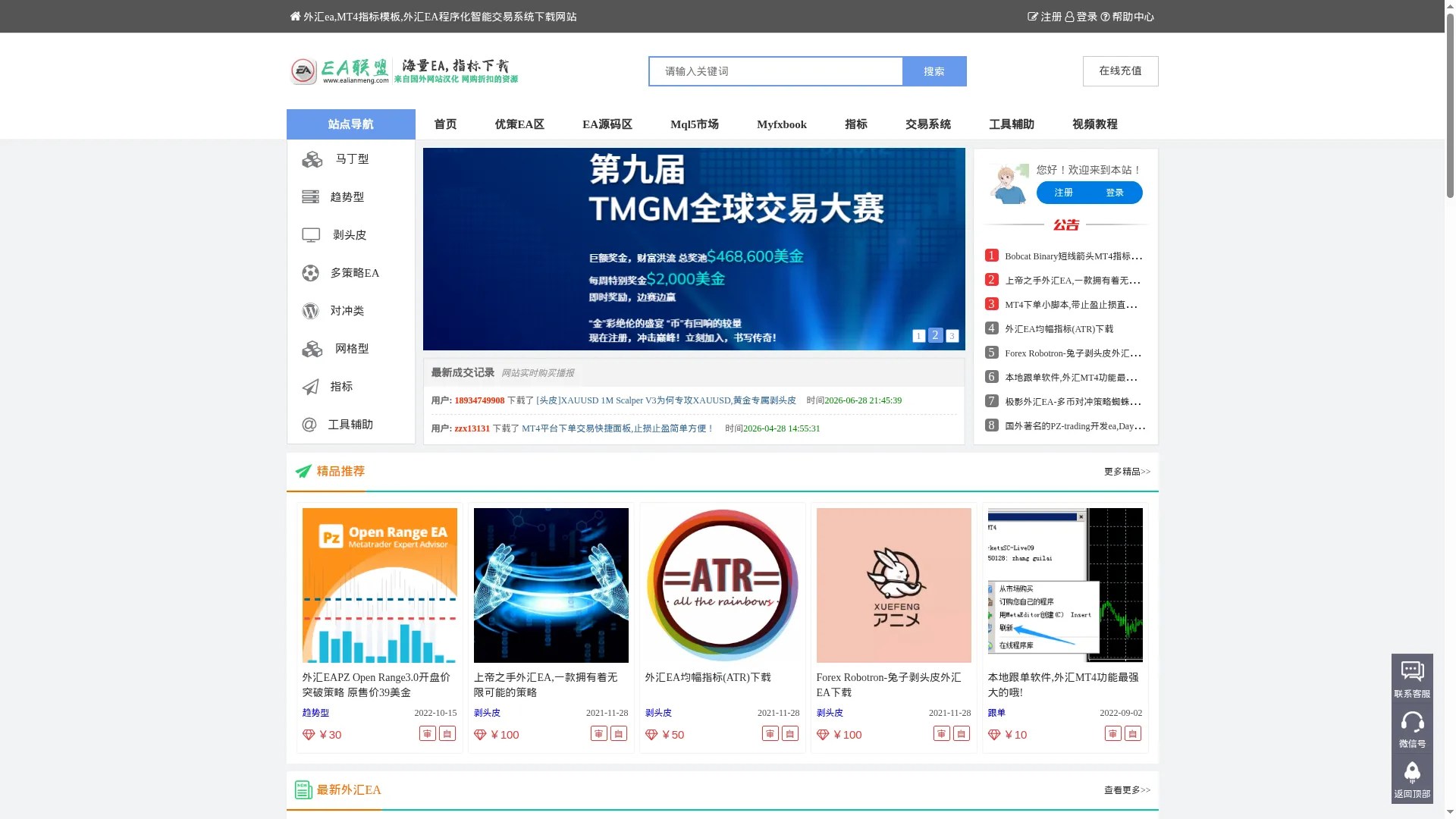
Task: Click the 剥头皮 monitor icon in sidebar
Action: point(311,235)
